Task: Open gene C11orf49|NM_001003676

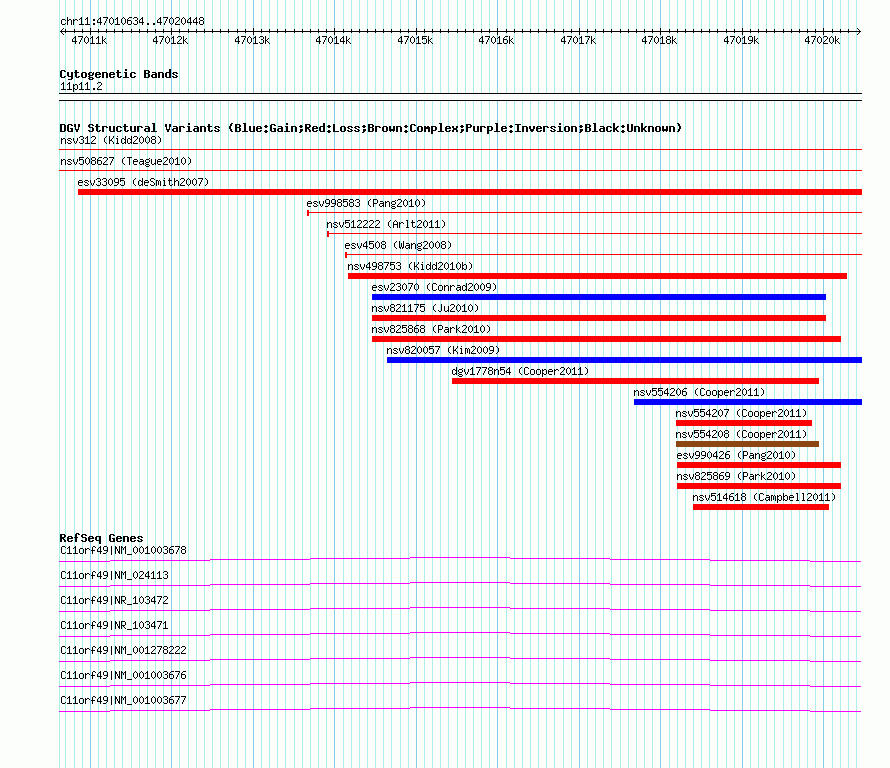Action: pyautogui.click(x=123, y=675)
